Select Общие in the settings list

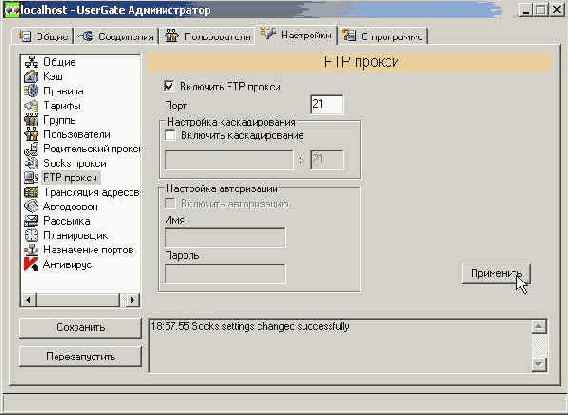tap(59, 62)
